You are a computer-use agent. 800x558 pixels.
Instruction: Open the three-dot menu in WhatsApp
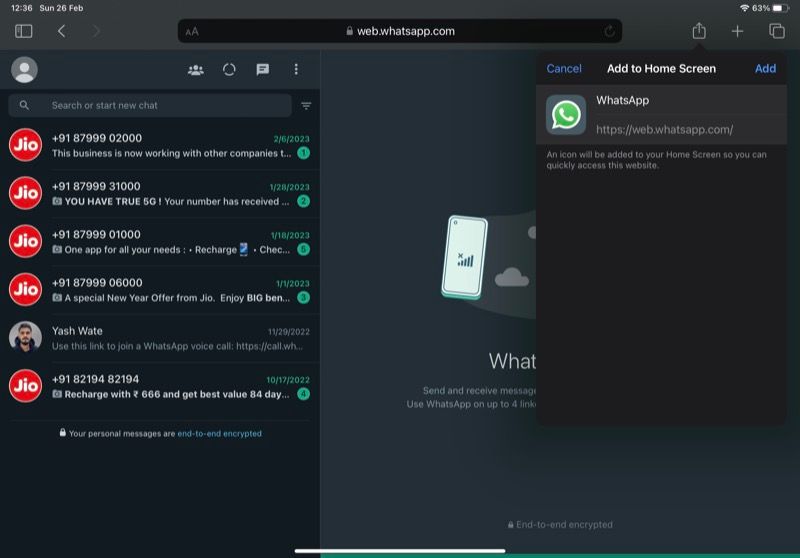(x=296, y=69)
